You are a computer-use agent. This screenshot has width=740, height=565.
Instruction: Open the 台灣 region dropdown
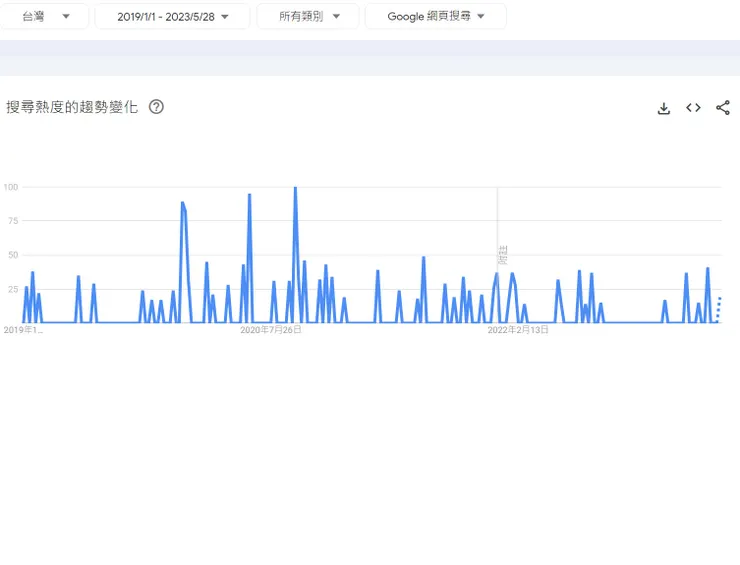pos(44,17)
